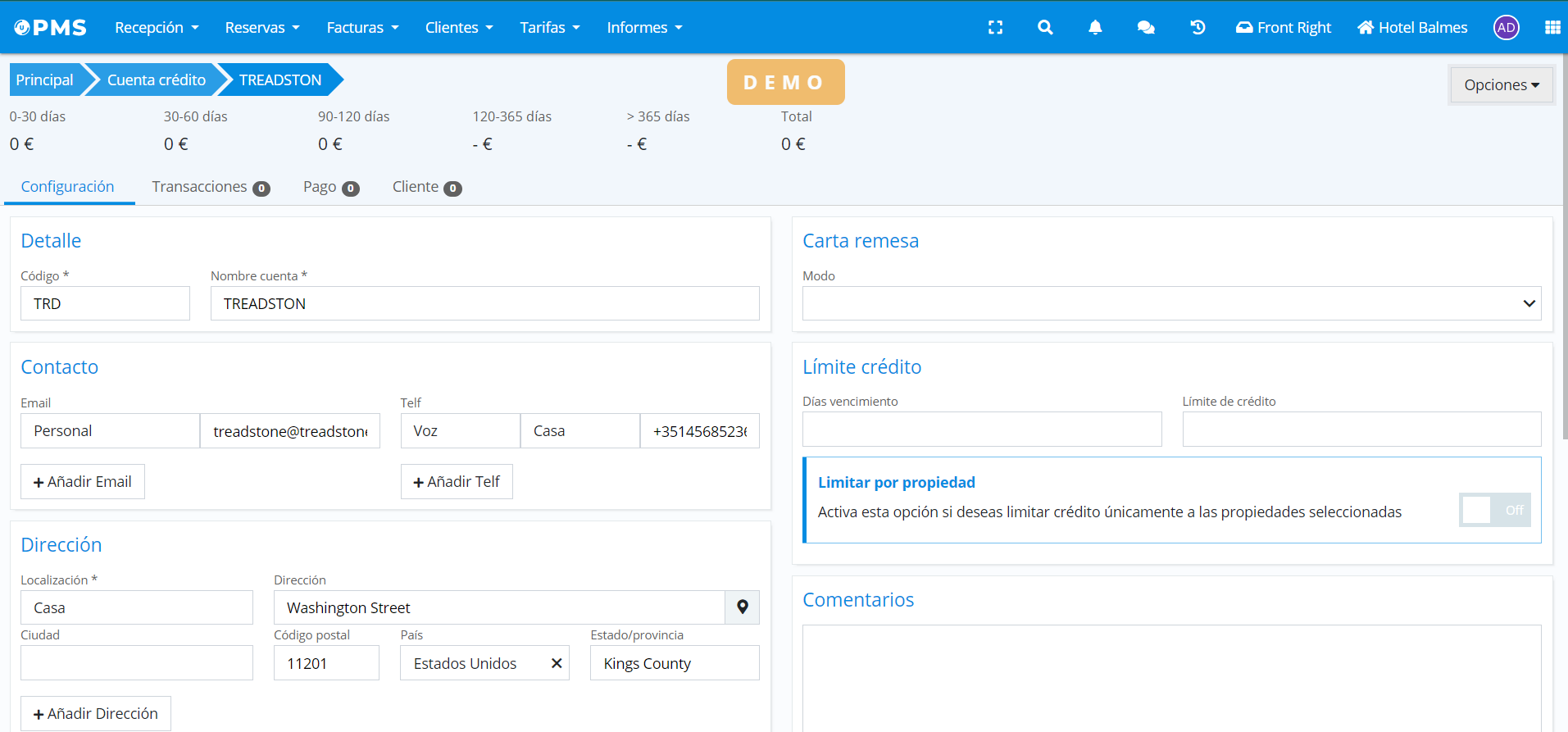Image resolution: width=1568 pixels, height=732 pixels.
Task: Switch to the Transacciones tab
Action: pyautogui.click(x=210, y=187)
